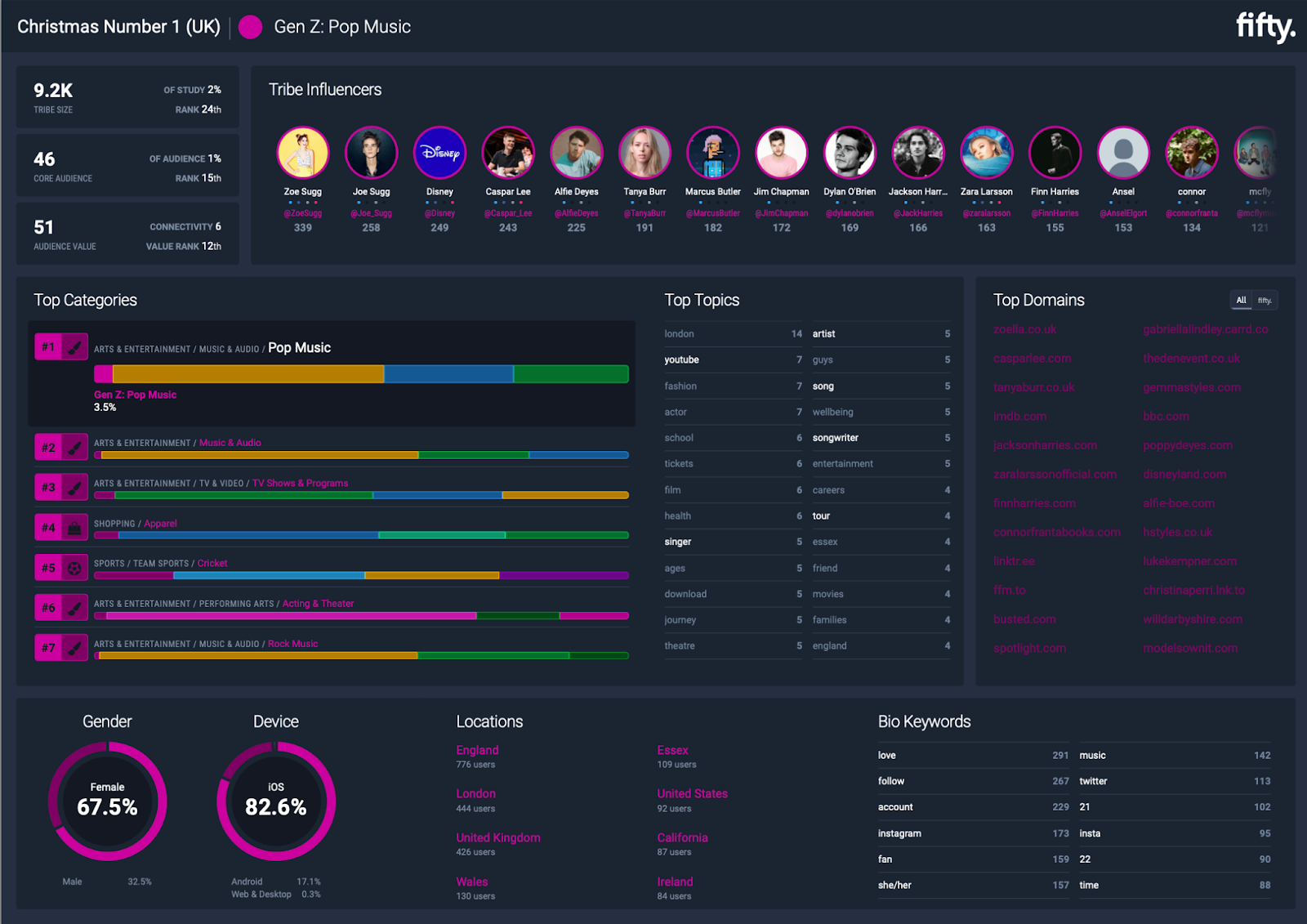Visit imdb.com domain link
Viewport: 1307px width, 924px height.
tap(1019, 417)
